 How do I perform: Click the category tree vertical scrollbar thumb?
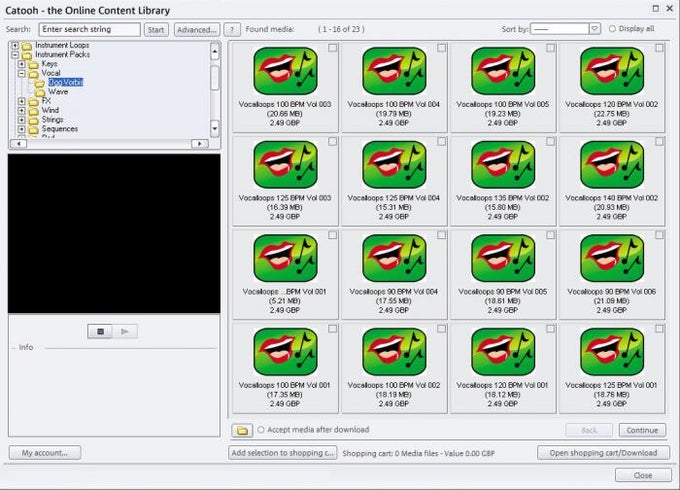click(215, 78)
